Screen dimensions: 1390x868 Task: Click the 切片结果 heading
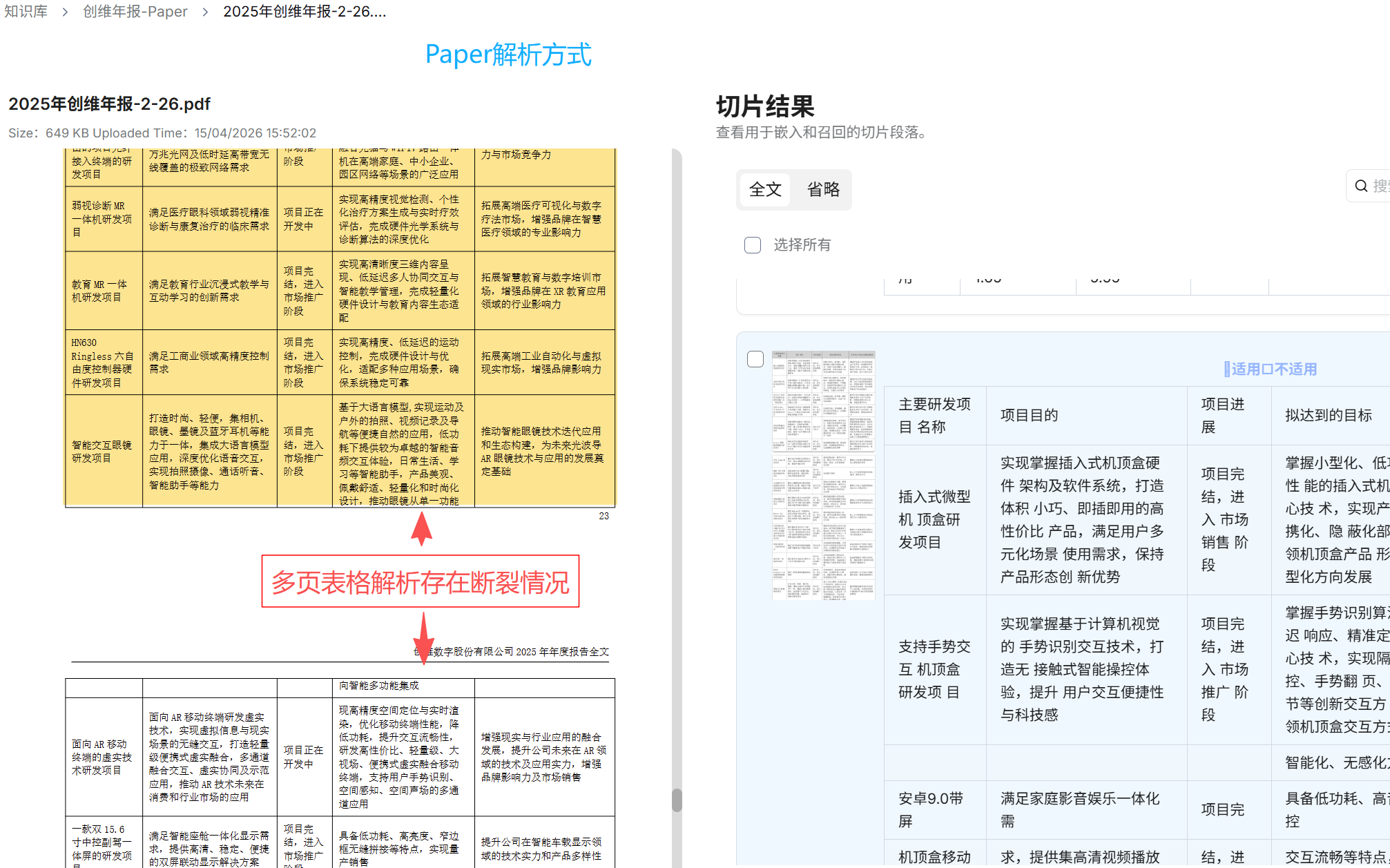(x=765, y=106)
